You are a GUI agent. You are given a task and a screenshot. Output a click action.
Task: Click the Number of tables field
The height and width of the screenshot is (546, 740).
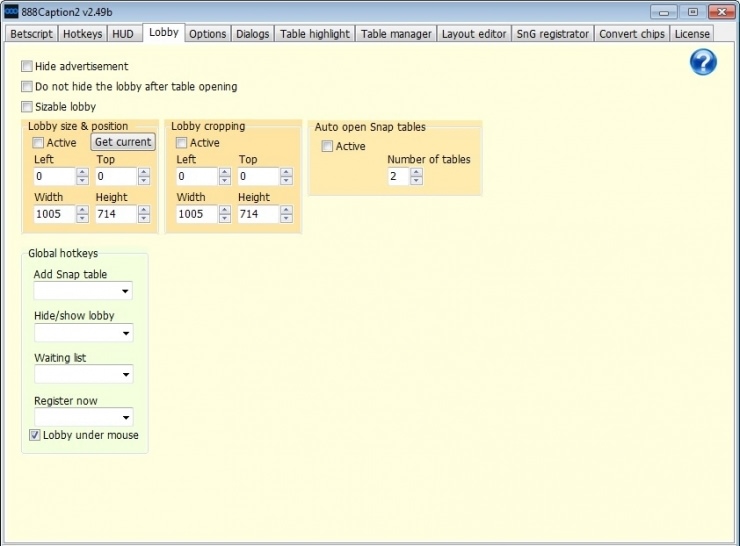[399, 176]
